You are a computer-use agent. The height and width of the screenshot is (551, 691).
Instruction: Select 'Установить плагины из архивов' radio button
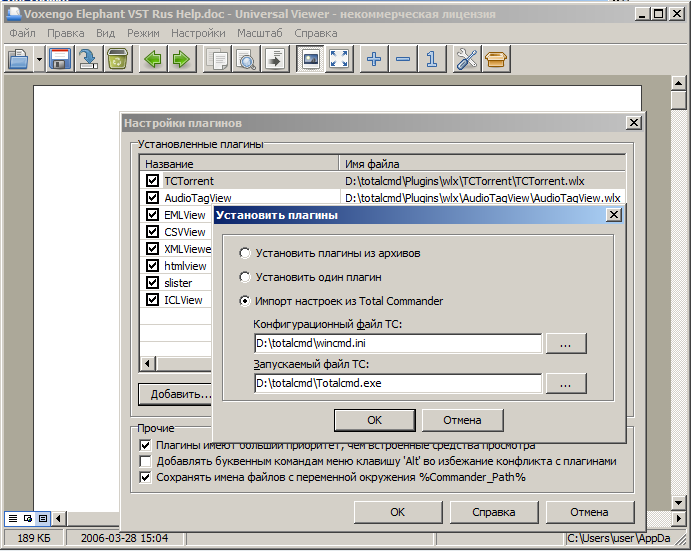coord(245,253)
